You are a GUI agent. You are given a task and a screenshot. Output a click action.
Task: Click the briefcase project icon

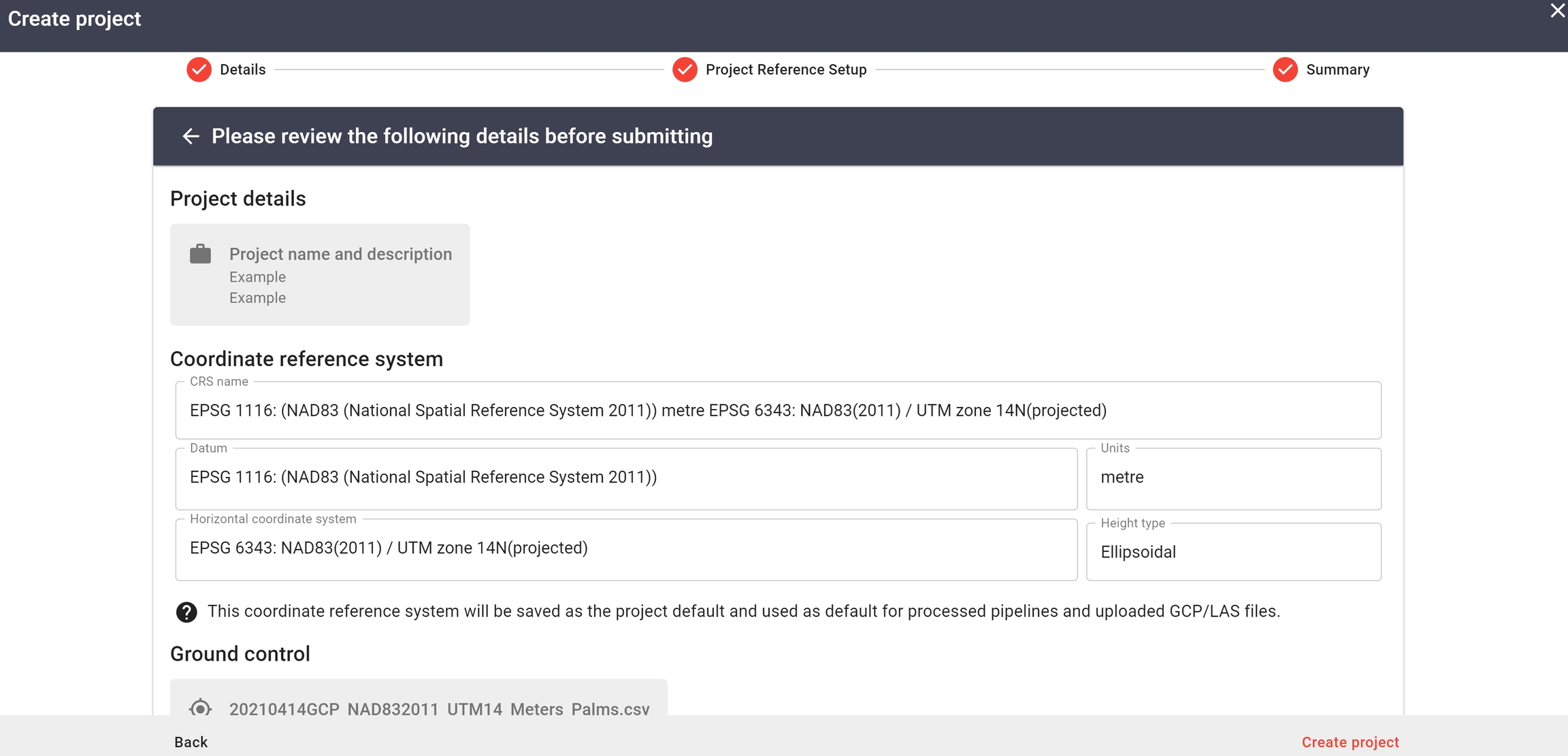point(200,254)
